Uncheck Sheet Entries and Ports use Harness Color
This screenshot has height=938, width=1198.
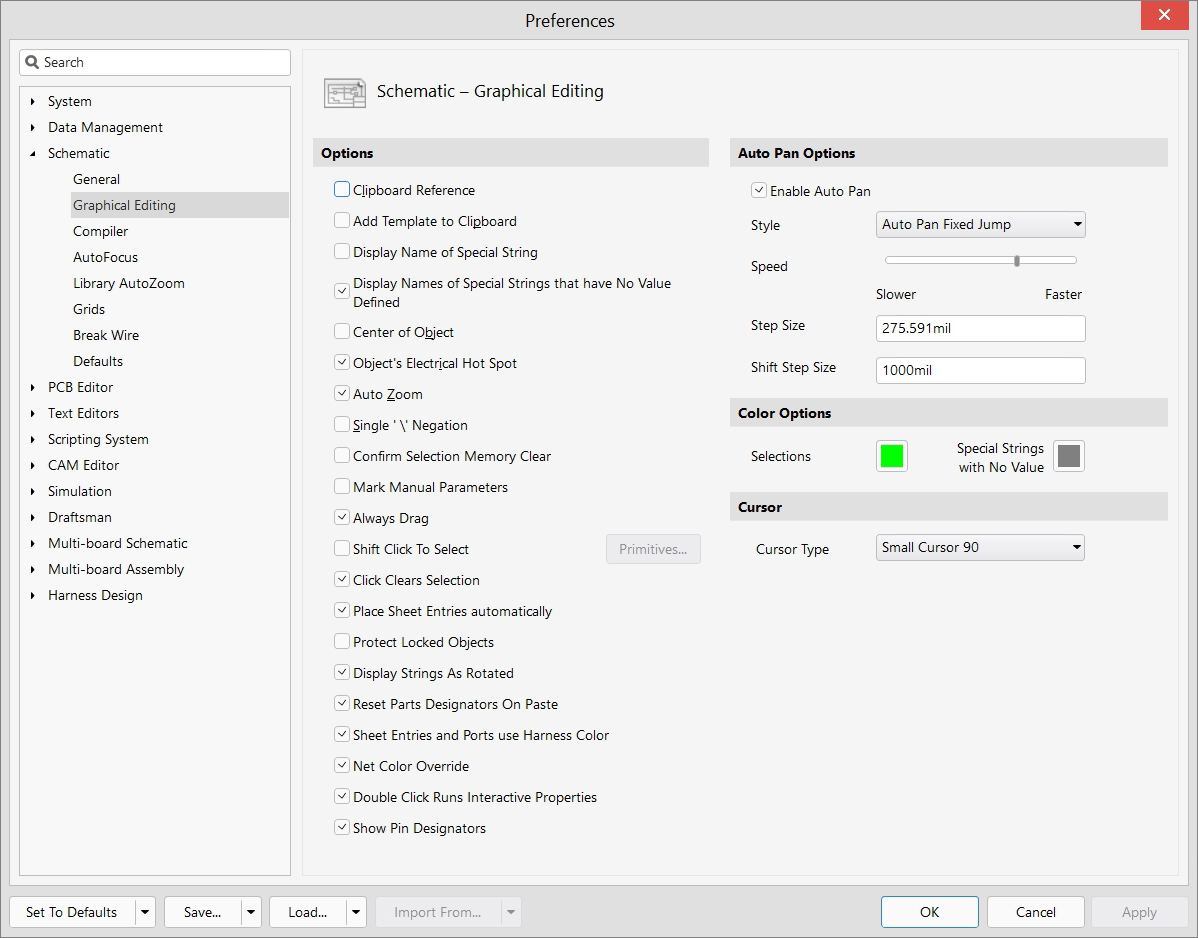[342, 735]
